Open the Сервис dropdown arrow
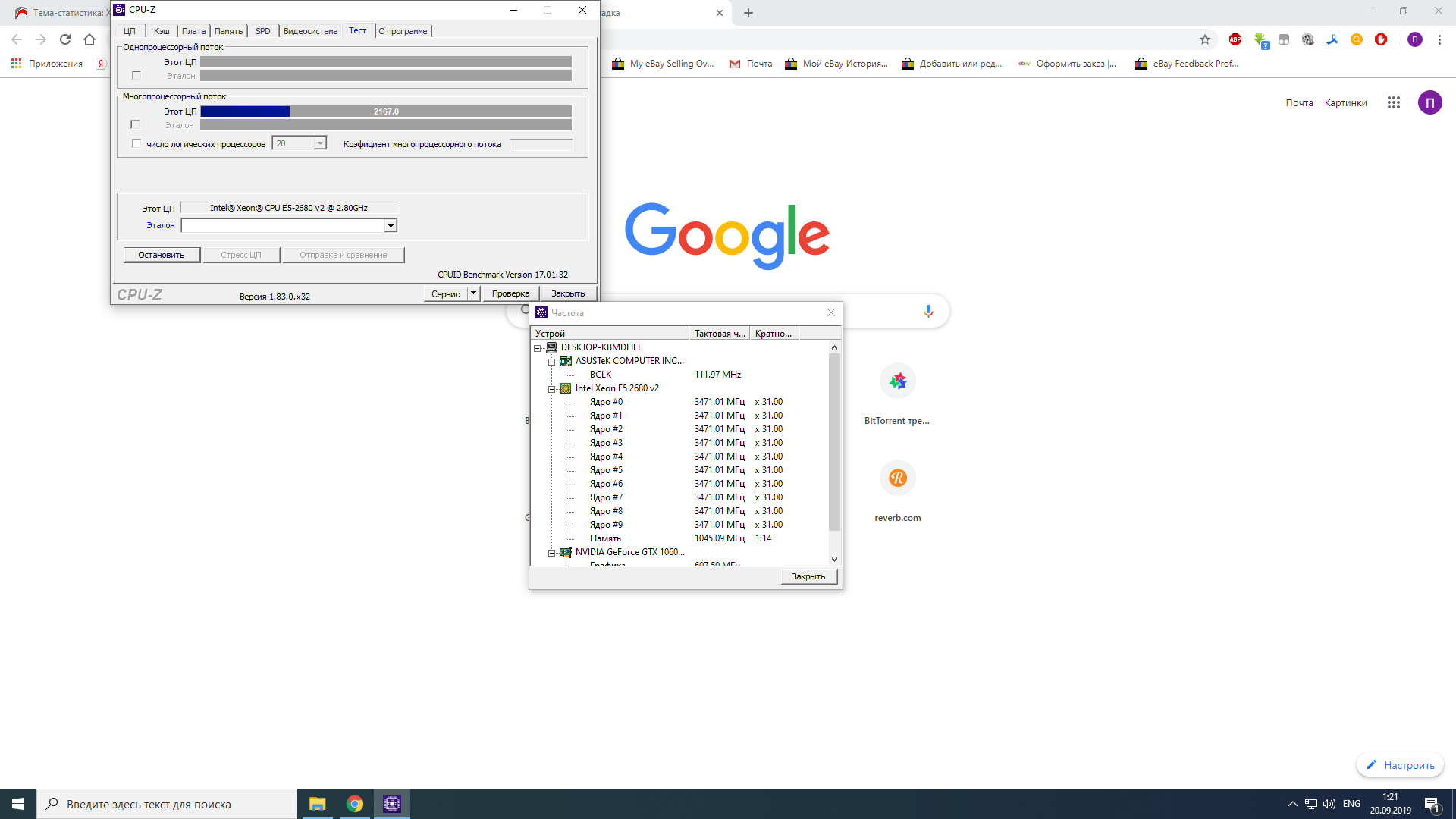Image resolution: width=1456 pixels, height=819 pixels. pos(474,293)
